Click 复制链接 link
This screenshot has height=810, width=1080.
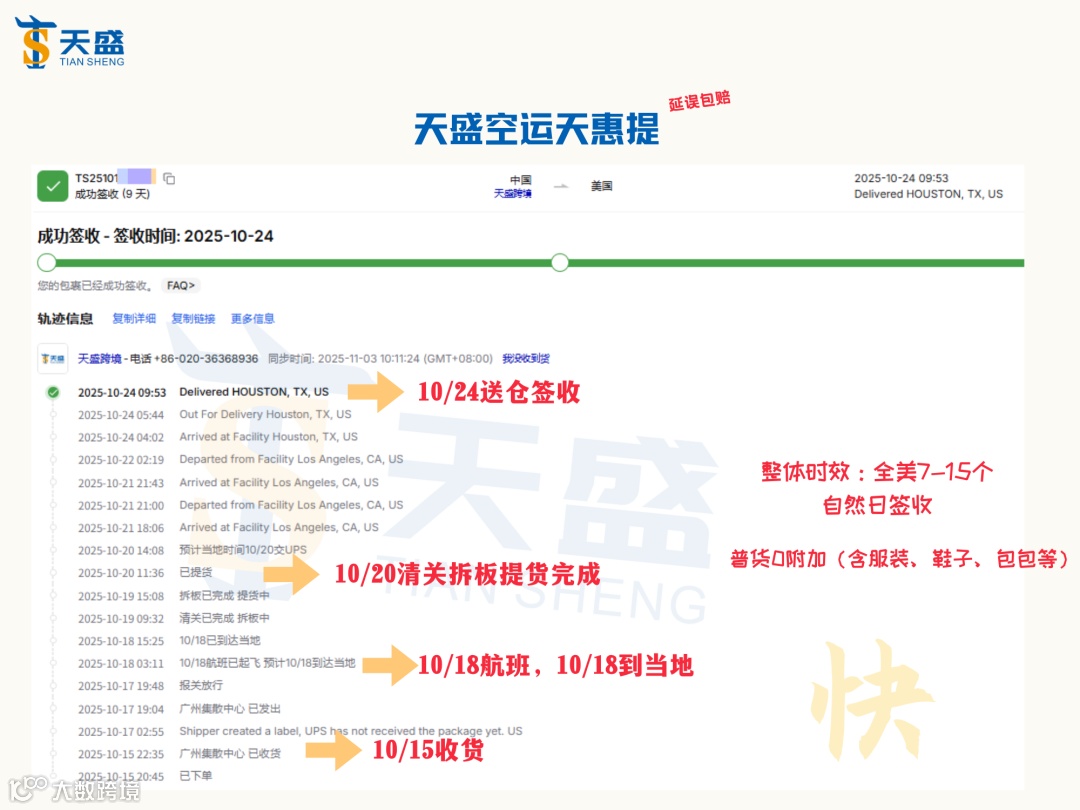(194, 318)
